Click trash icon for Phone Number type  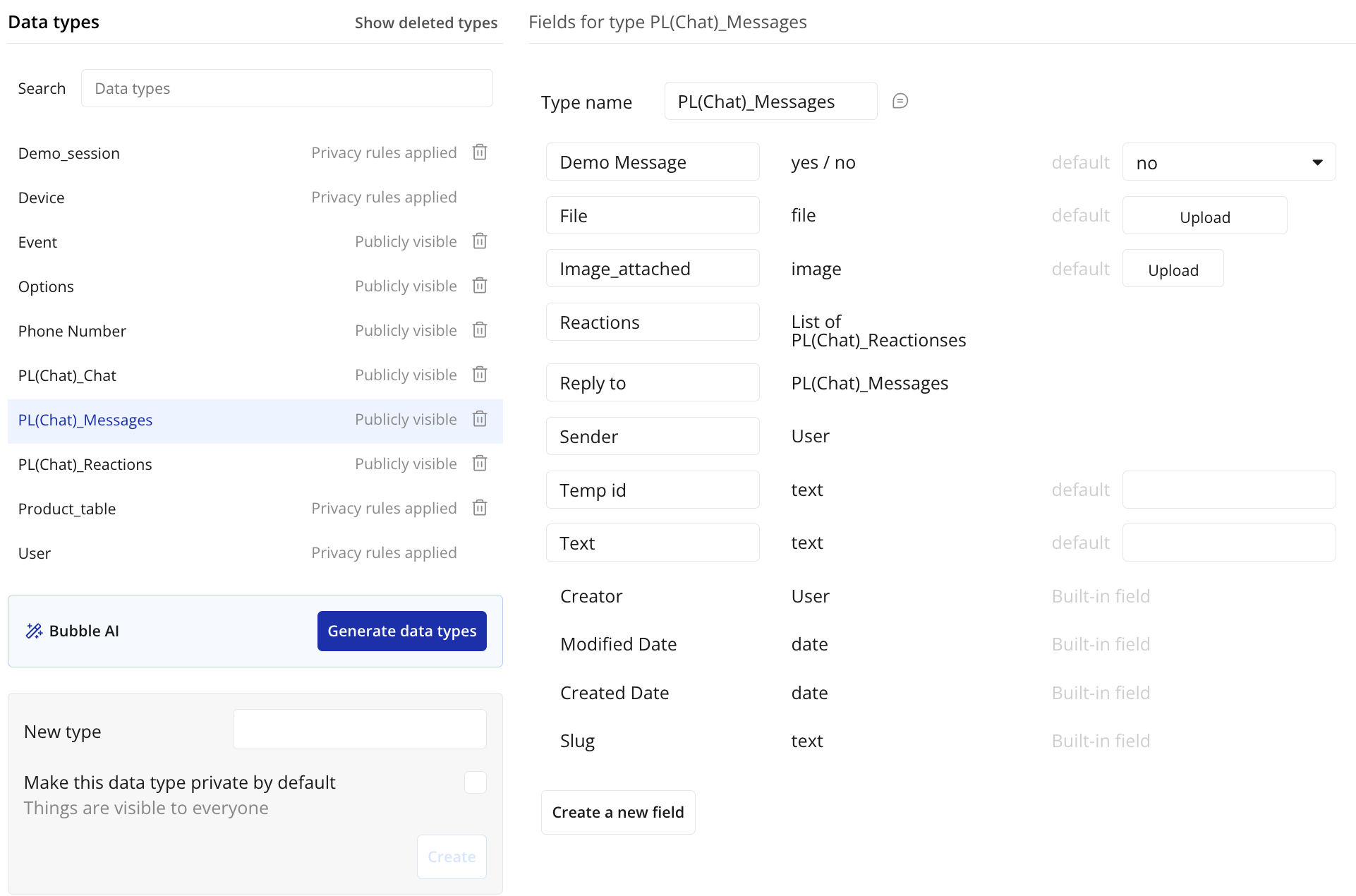(x=480, y=330)
